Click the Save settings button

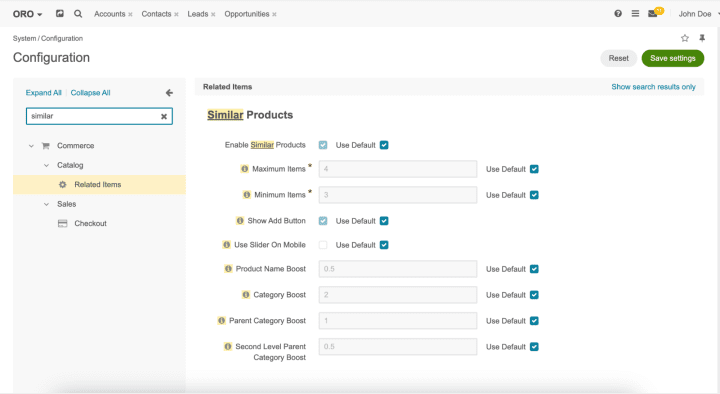point(673,58)
